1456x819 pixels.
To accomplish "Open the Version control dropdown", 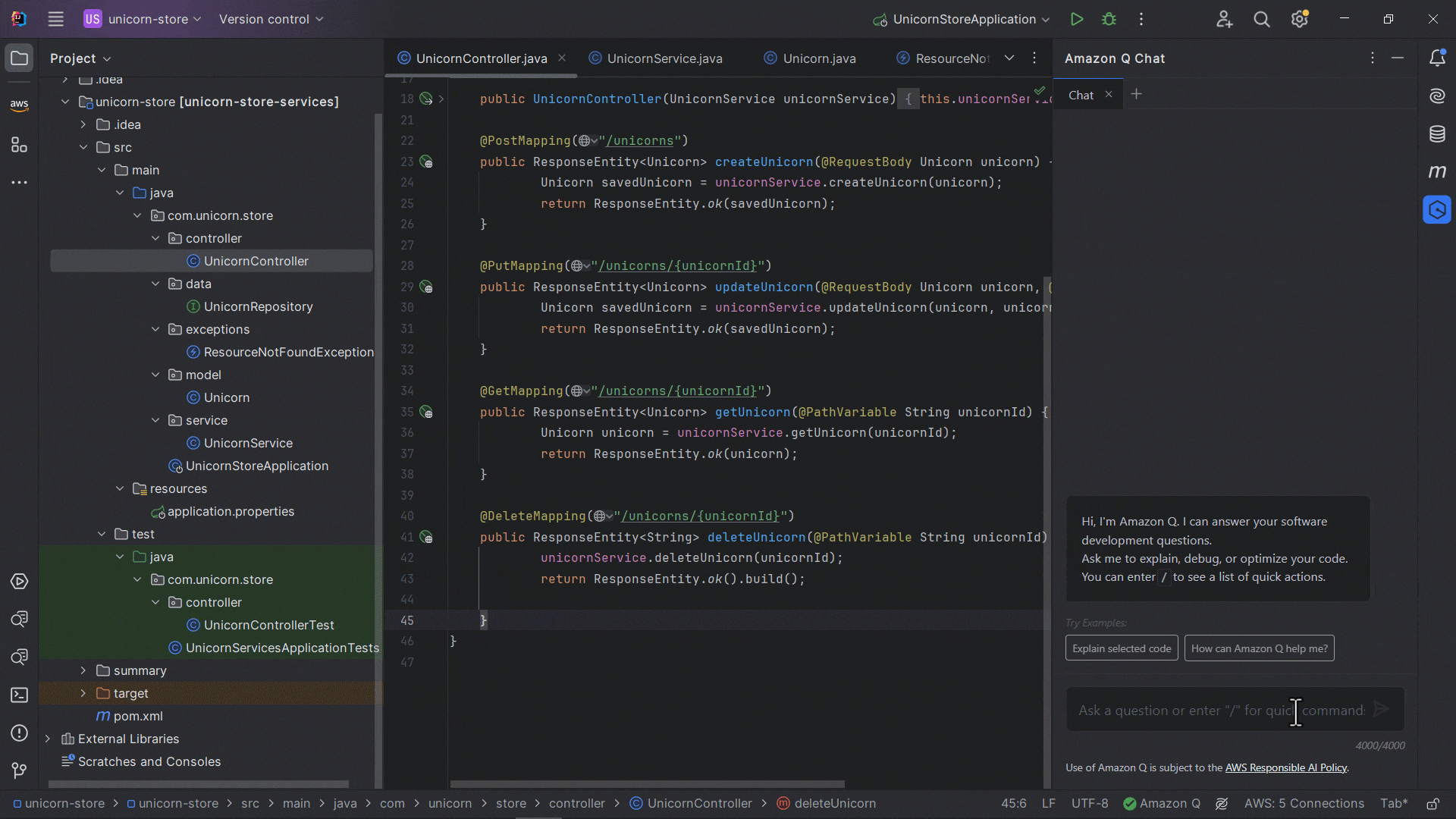I will [270, 19].
